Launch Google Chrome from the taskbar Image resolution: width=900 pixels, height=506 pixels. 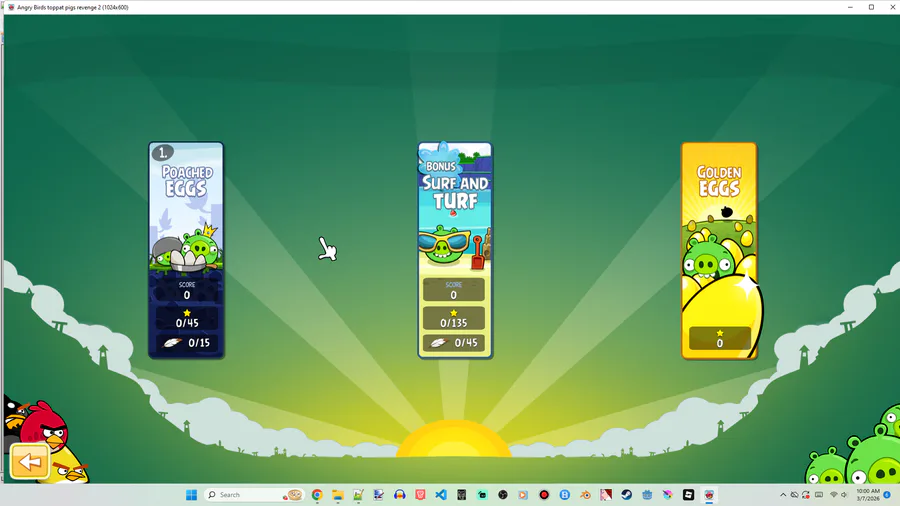317,495
